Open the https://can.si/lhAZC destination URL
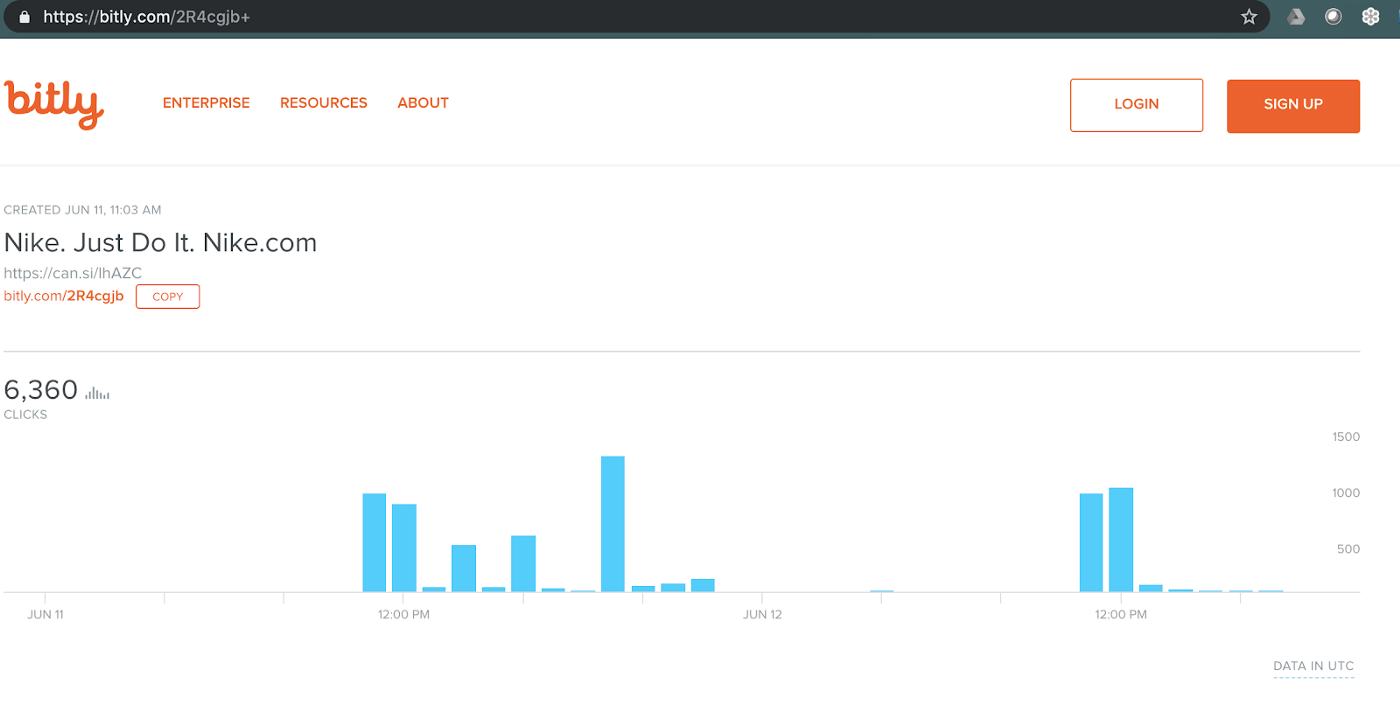 tap(73, 273)
